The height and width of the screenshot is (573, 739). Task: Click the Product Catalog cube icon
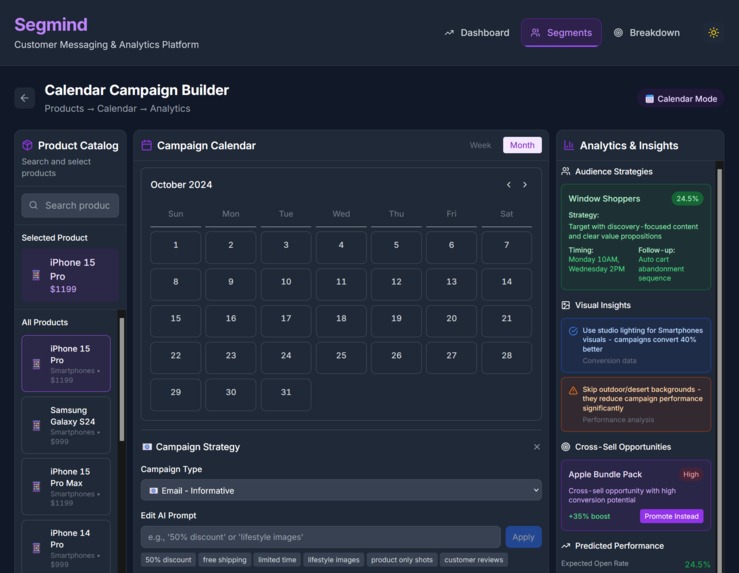click(x=27, y=145)
